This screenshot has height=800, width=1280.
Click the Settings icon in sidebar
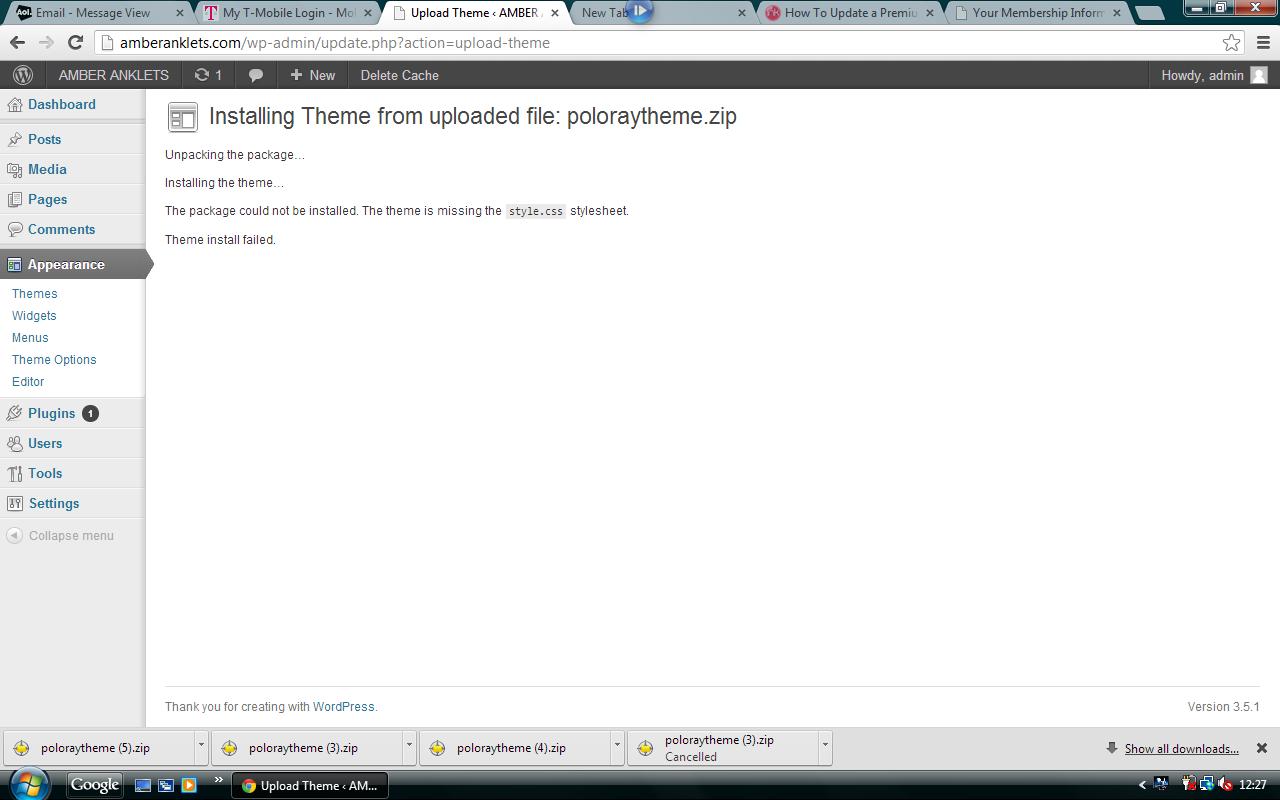14,503
